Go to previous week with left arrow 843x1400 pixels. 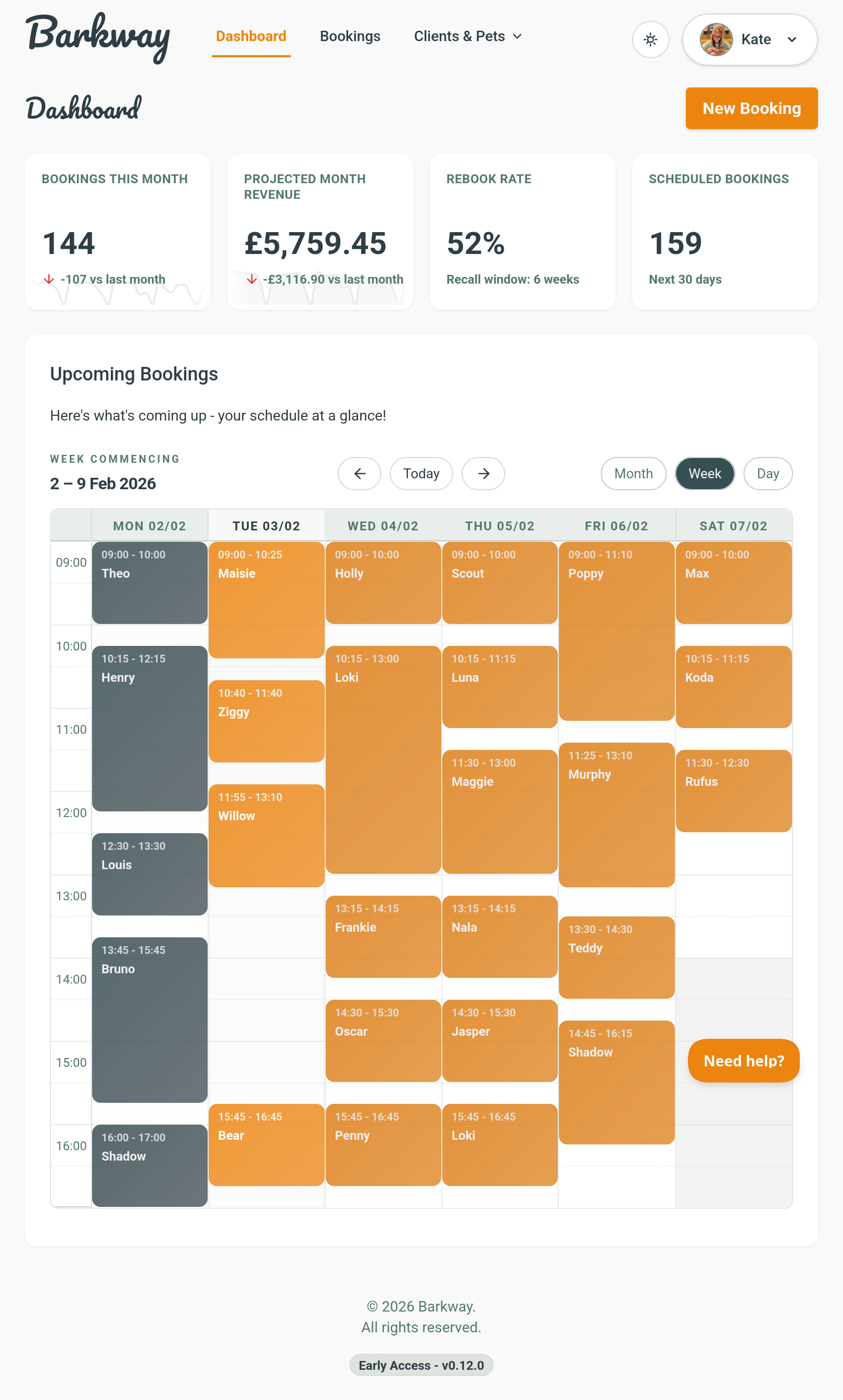[x=359, y=474]
